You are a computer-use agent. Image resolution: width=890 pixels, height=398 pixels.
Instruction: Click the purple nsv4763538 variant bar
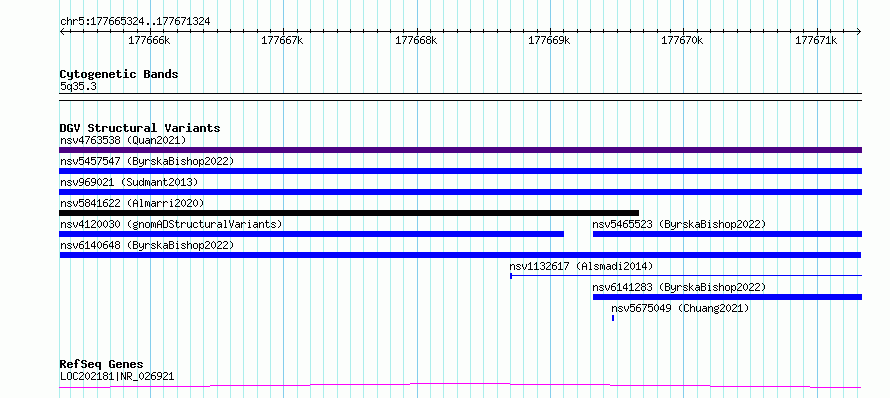pos(460,150)
